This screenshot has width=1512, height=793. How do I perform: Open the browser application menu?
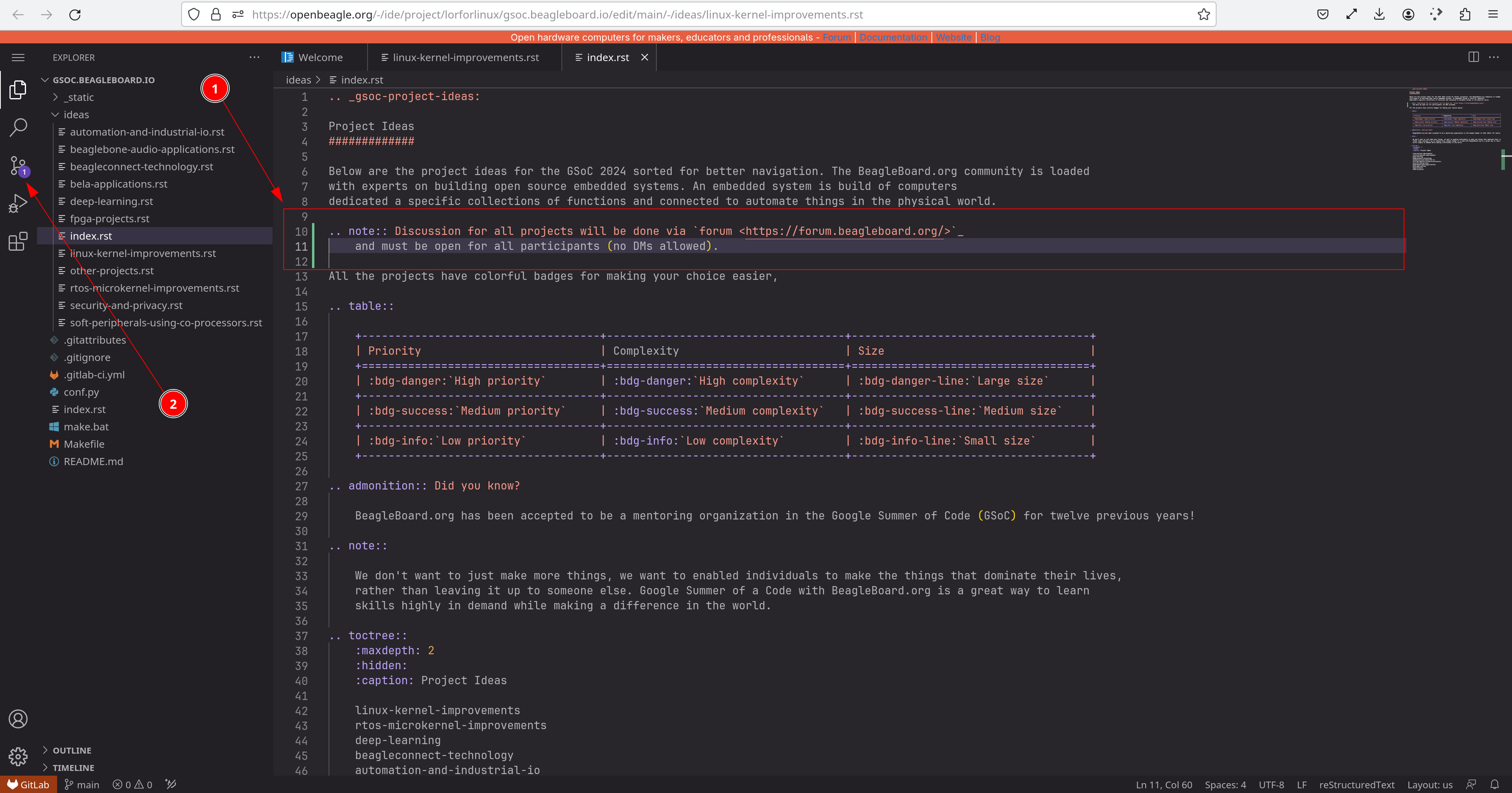[x=1493, y=15]
